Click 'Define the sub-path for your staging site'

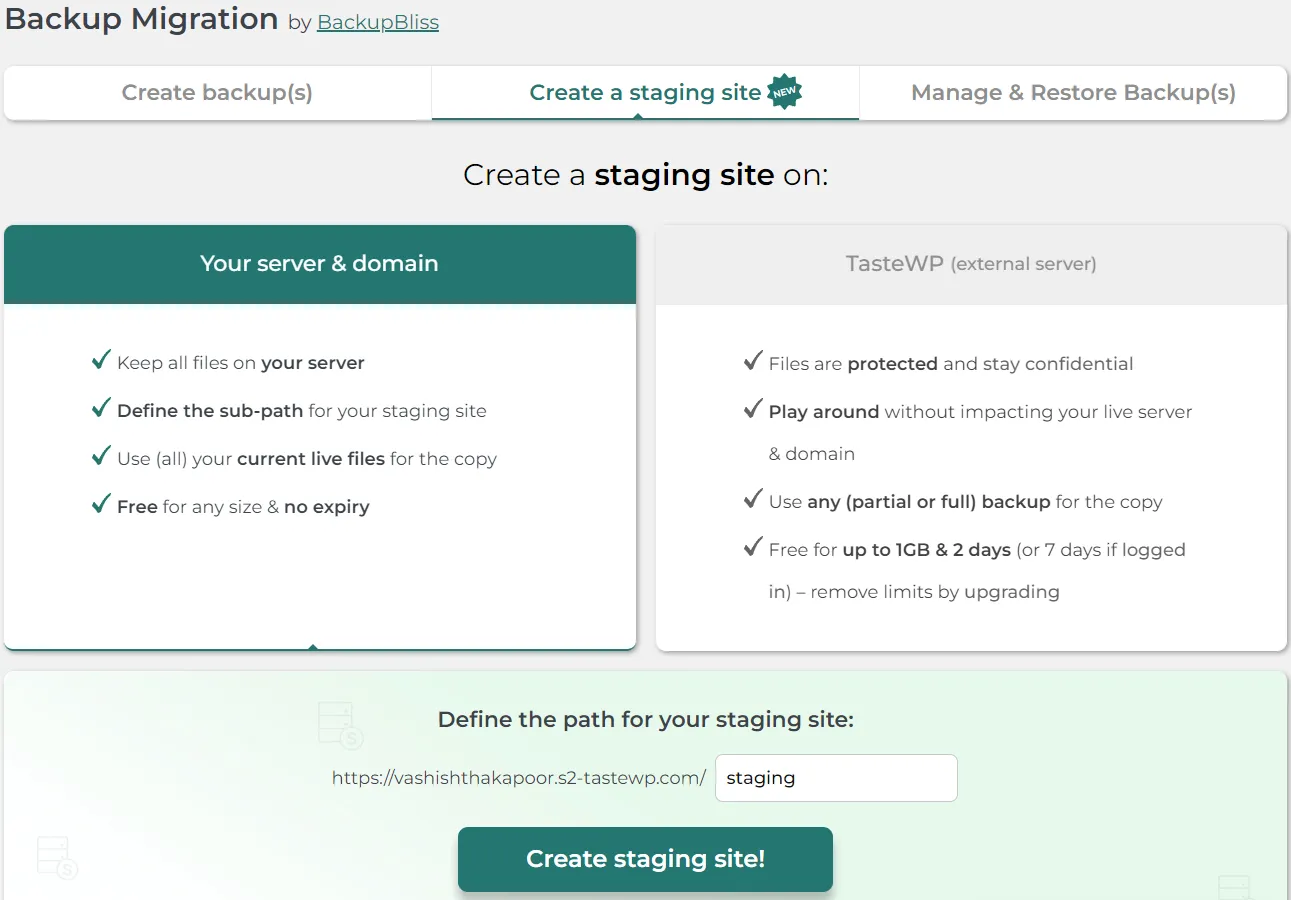pyautogui.click(x=302, y=411)
